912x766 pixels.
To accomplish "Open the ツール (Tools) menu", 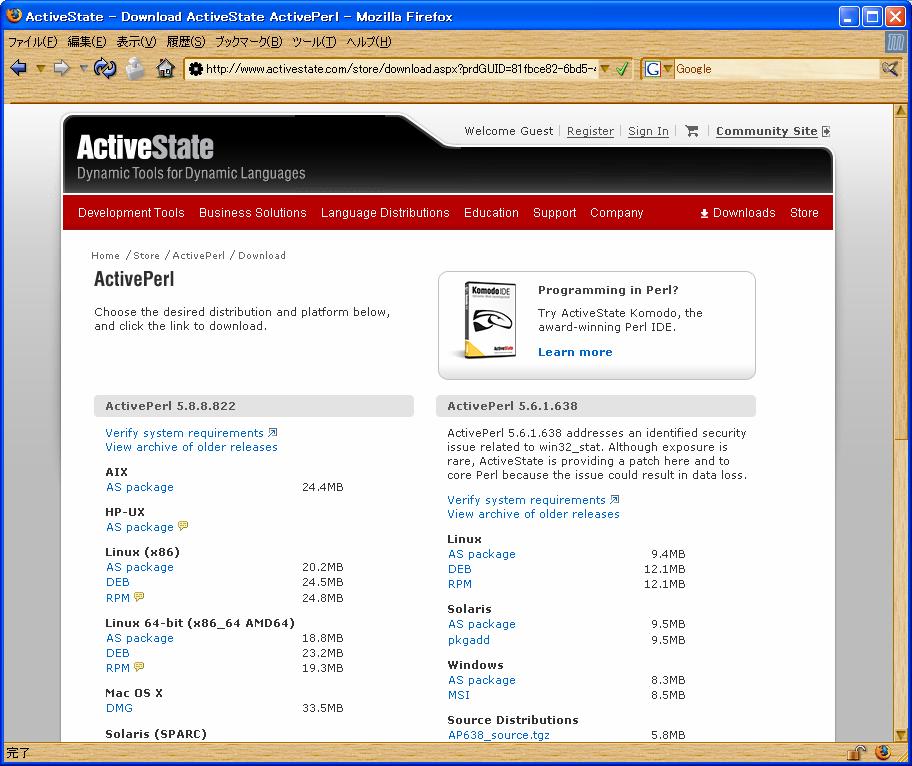I will 313,42.
